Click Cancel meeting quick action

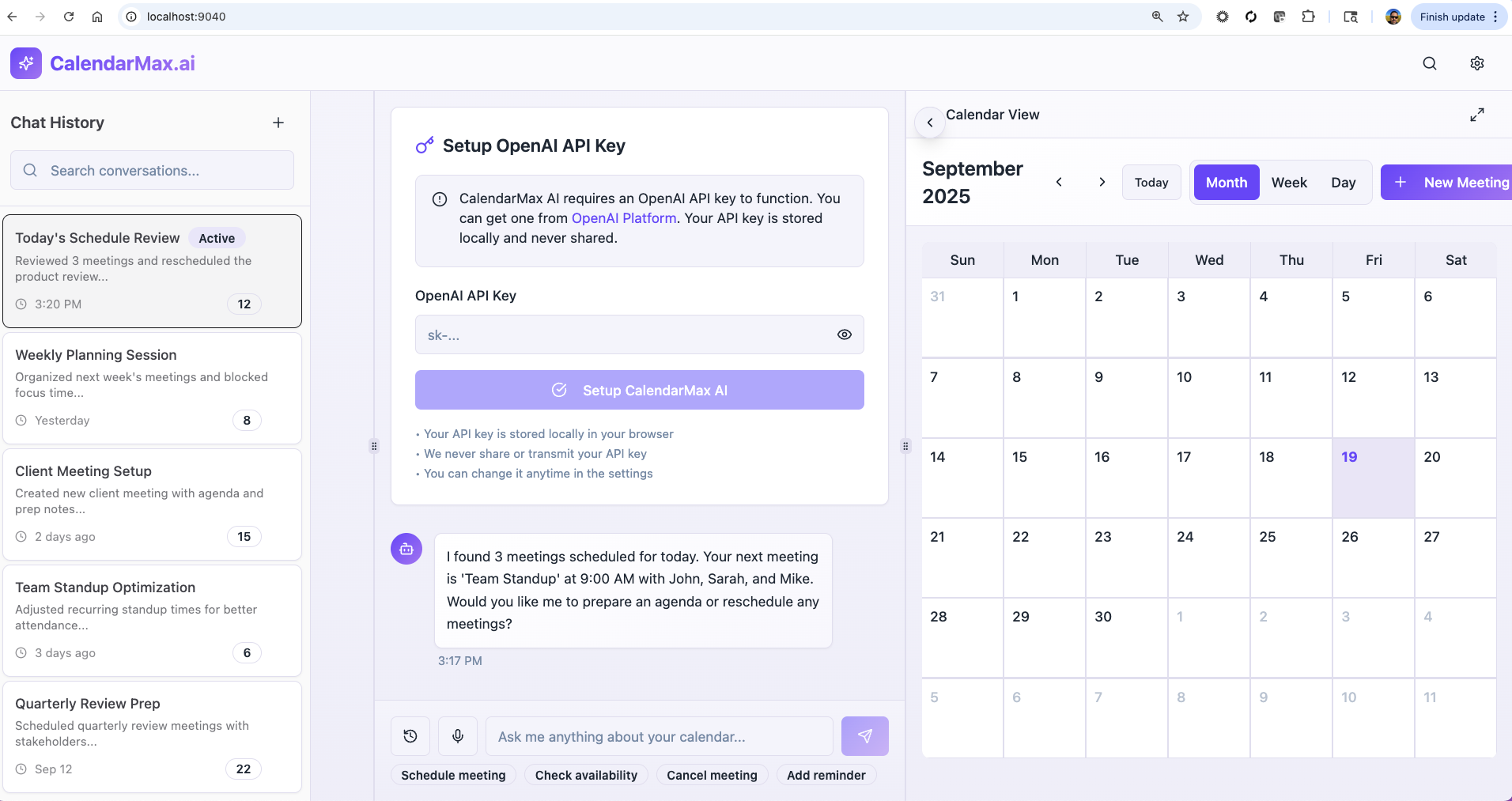click(x=712, y=775)
